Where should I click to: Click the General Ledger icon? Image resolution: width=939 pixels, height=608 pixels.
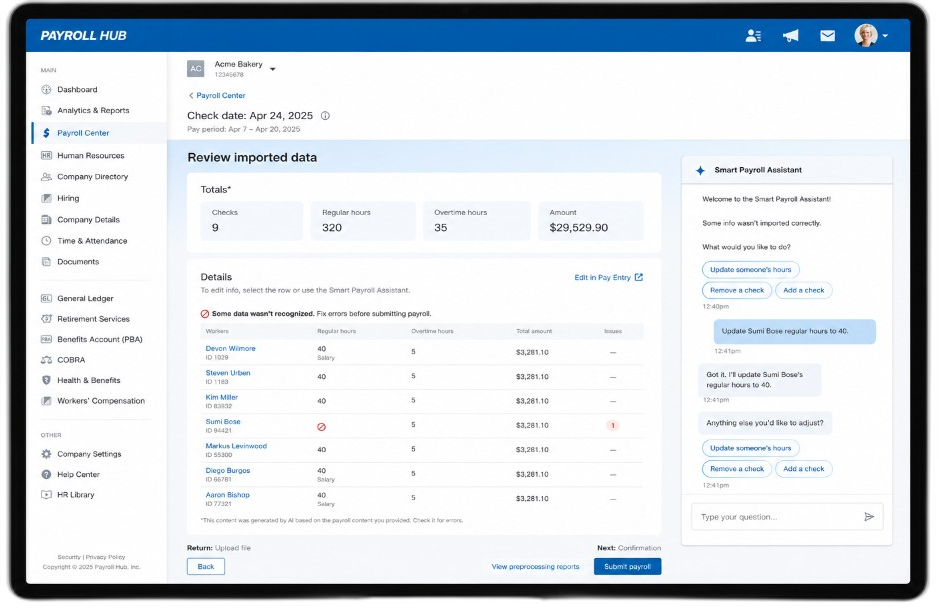(x=46, y=298)
